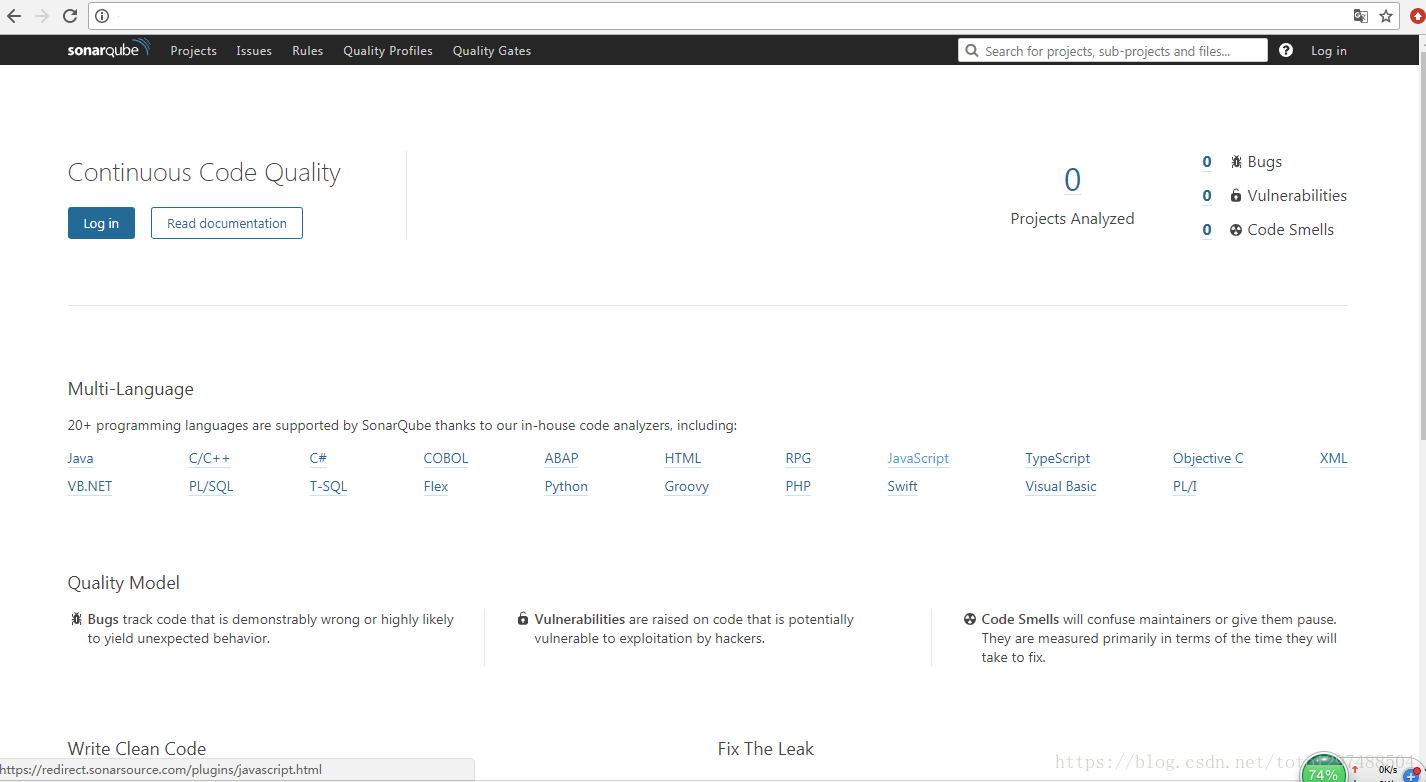Open the PL/SQL language link

(x=211, y=486)
